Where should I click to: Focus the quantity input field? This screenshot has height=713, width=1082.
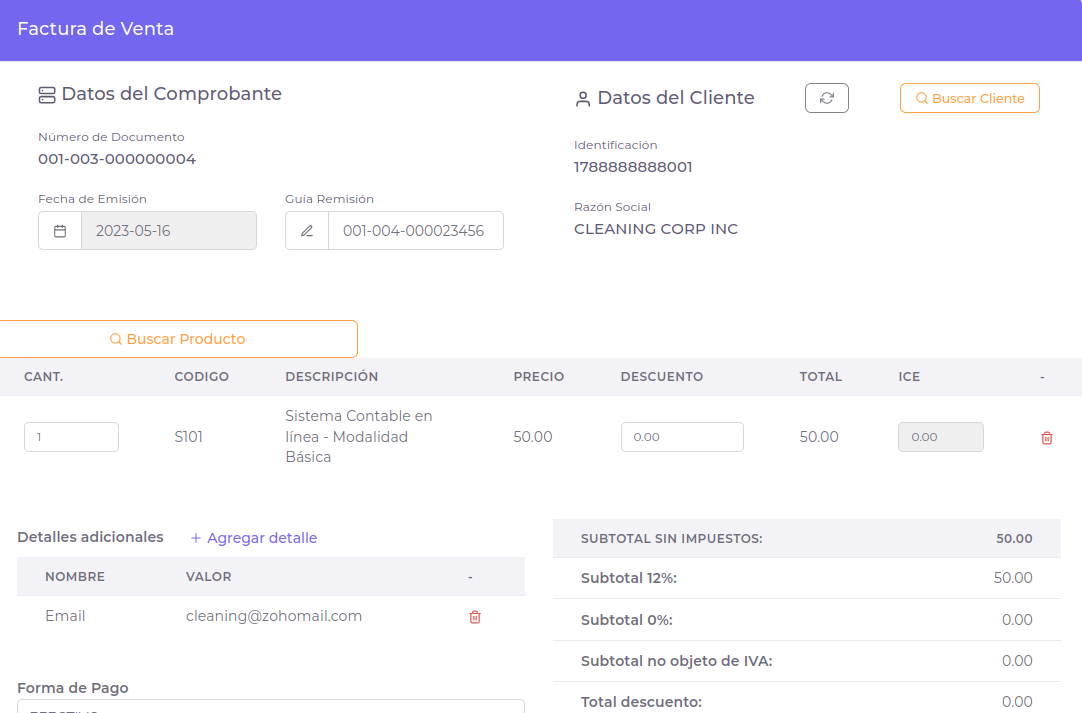click(x=71, y=437)
